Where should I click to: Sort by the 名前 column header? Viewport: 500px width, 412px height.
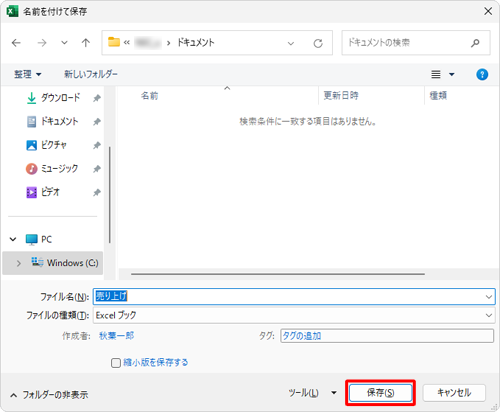pyautogui.click(x=149, y=96)
